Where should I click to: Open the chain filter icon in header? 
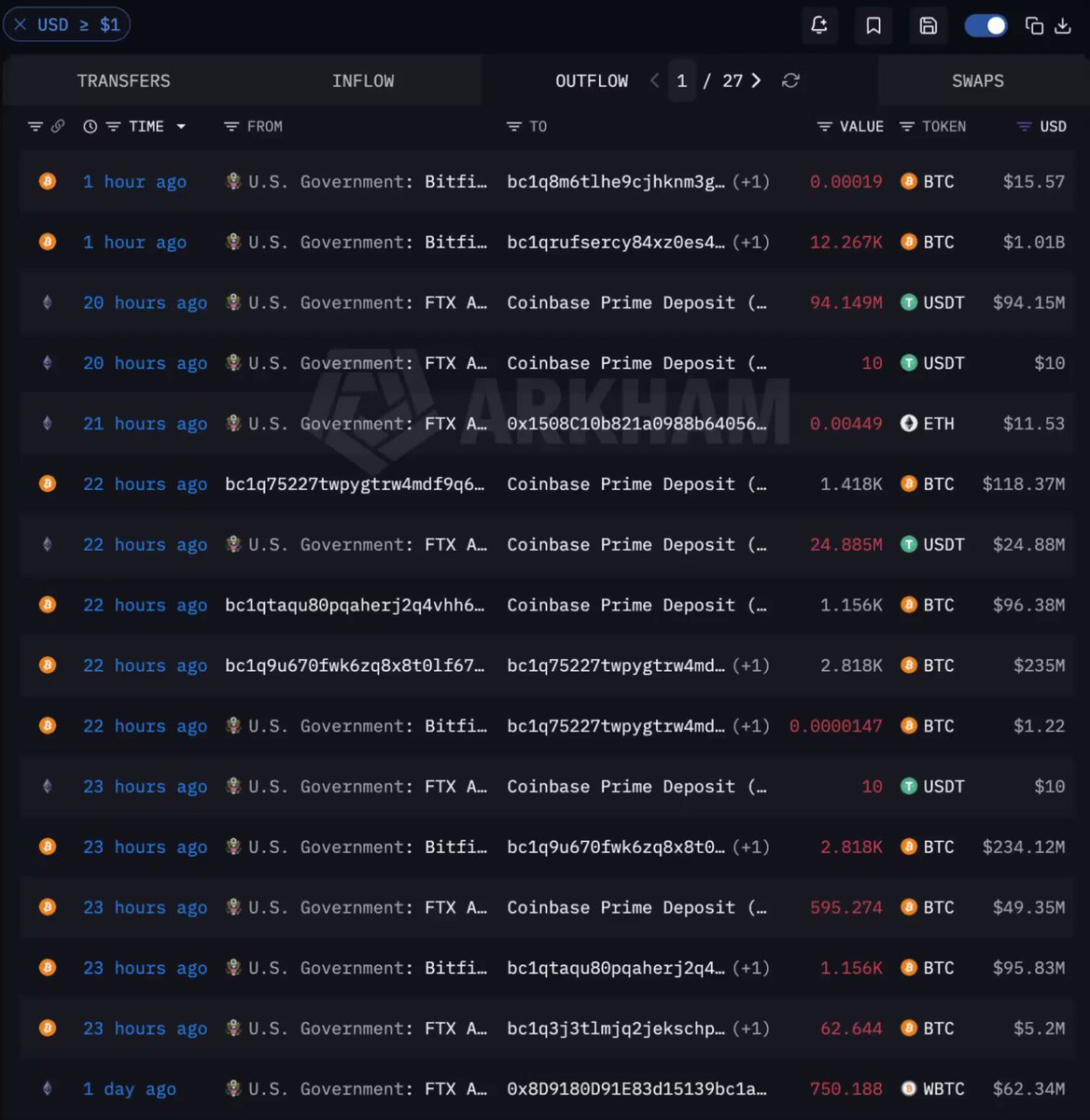point(35,126)
